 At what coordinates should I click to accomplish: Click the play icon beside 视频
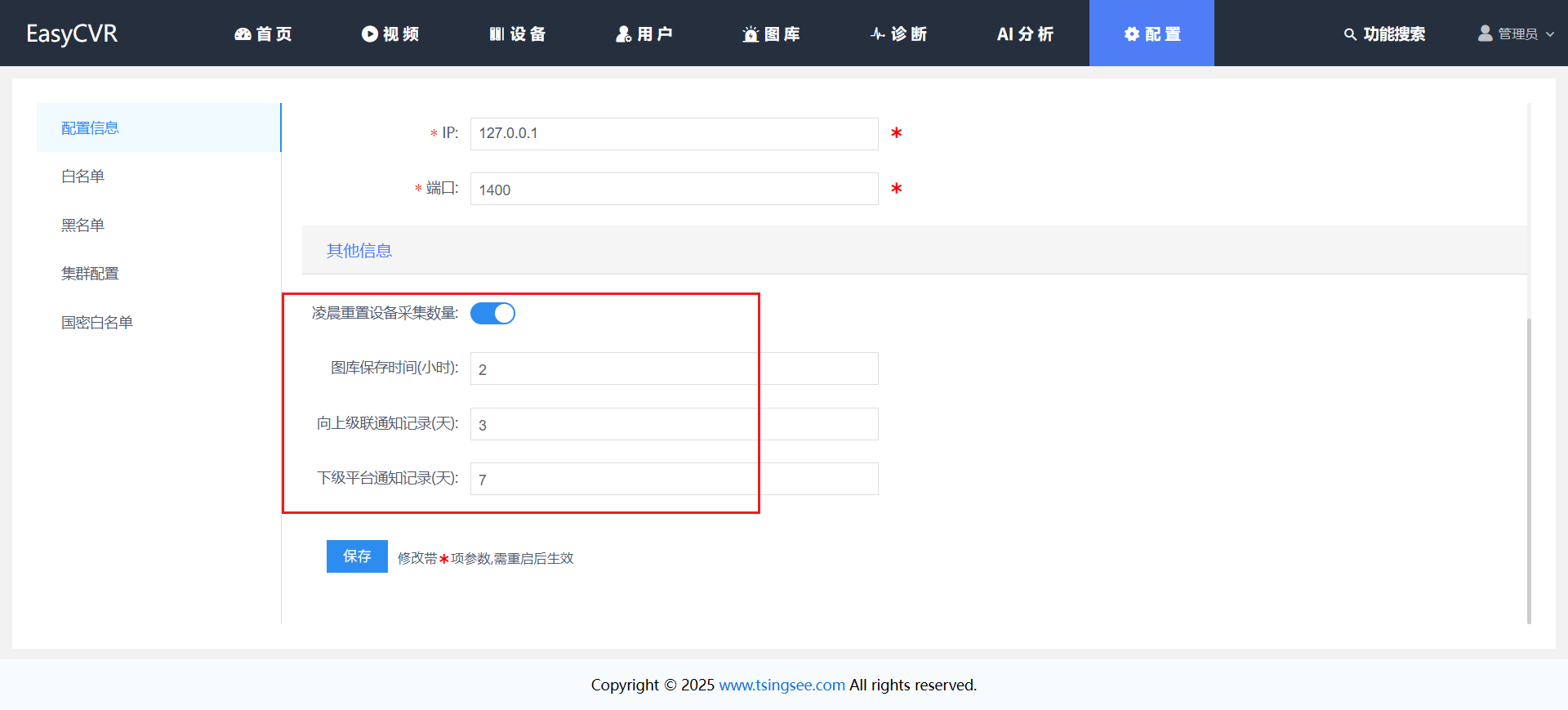(x=370, y=33)
